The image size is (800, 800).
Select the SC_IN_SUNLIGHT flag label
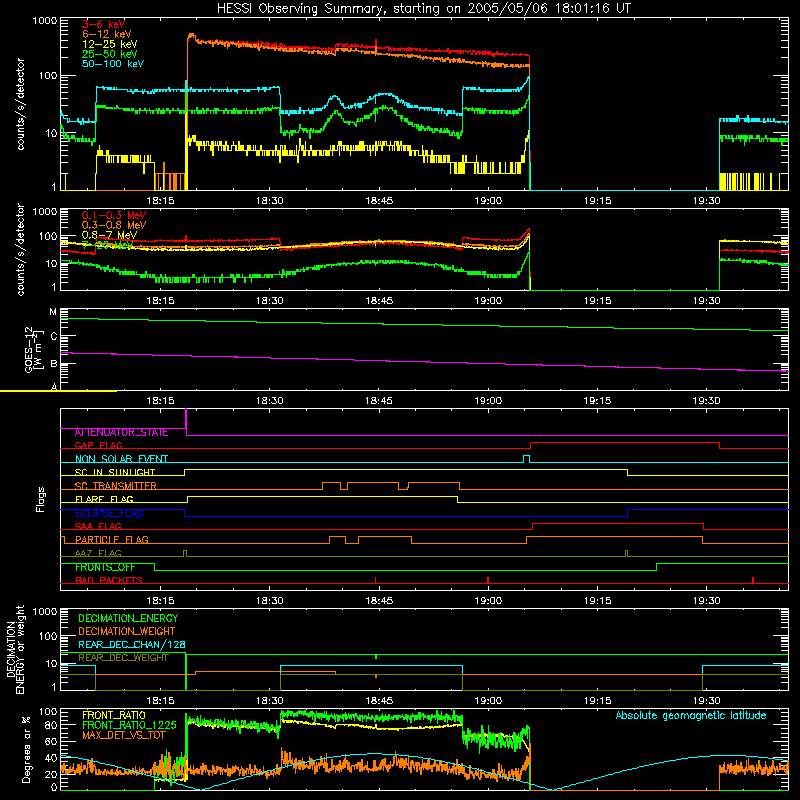click(115, 472)
